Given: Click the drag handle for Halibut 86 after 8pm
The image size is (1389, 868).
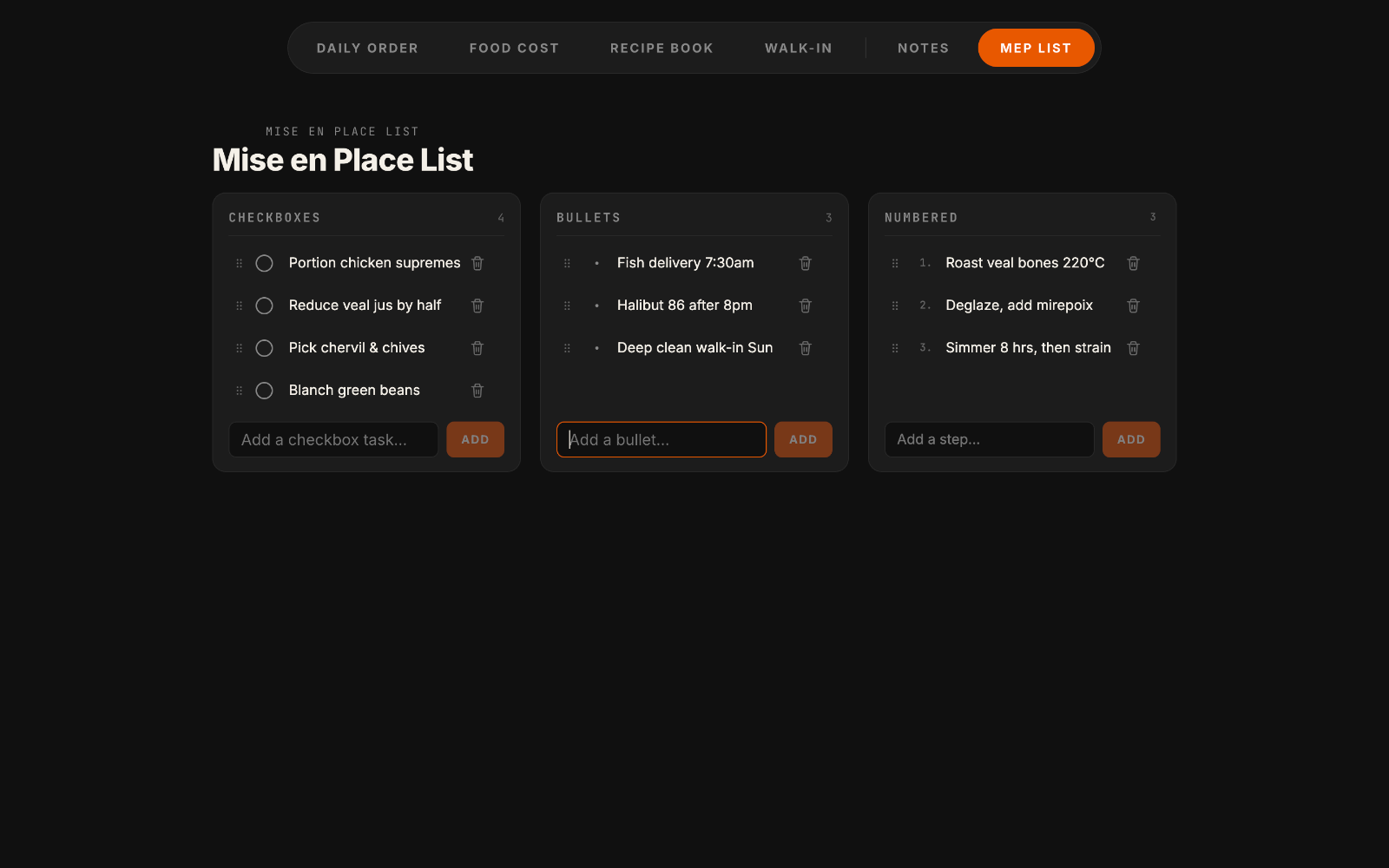Looking at the screenshot, I should point(568,306).
